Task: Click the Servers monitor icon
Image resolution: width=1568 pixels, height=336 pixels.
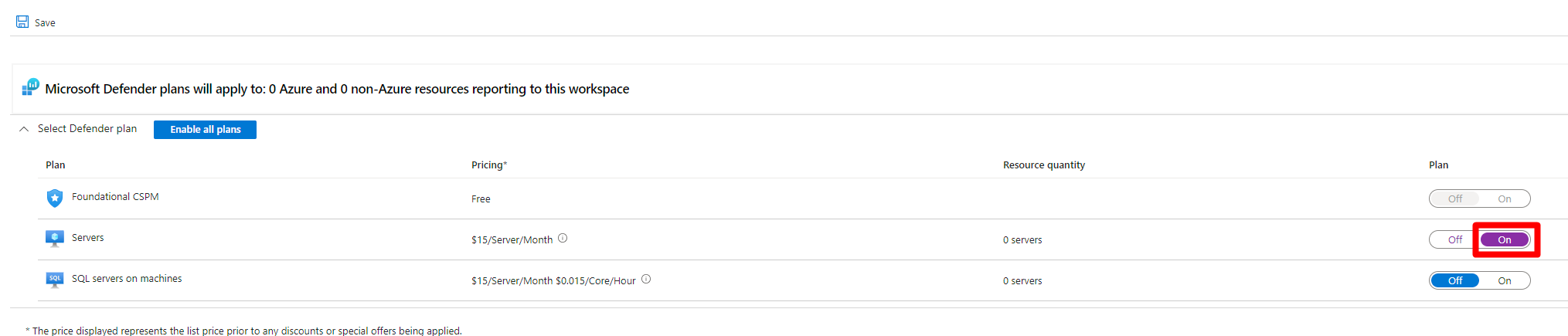Action: click(x=55, y=239)
